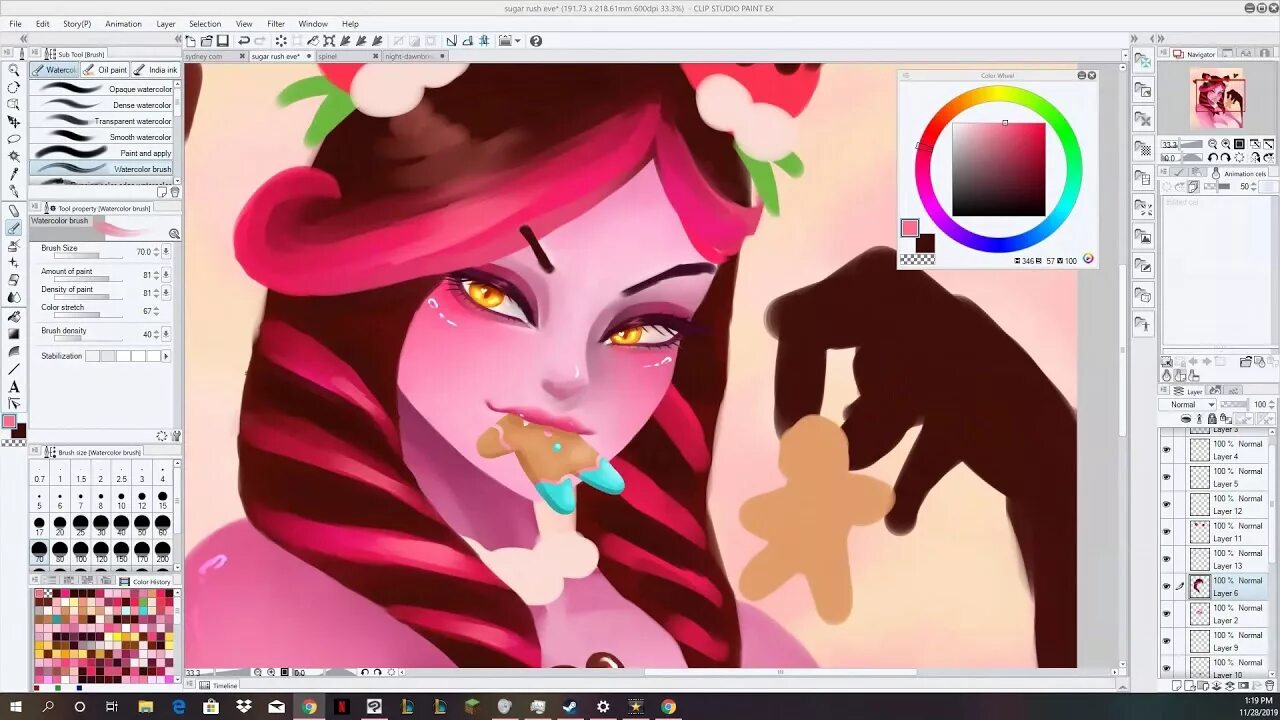Screen dimensions: 1280x720
Task: Toggle visibility of Layer 4
Action: pyautogui.click(x=1166, y=450)
